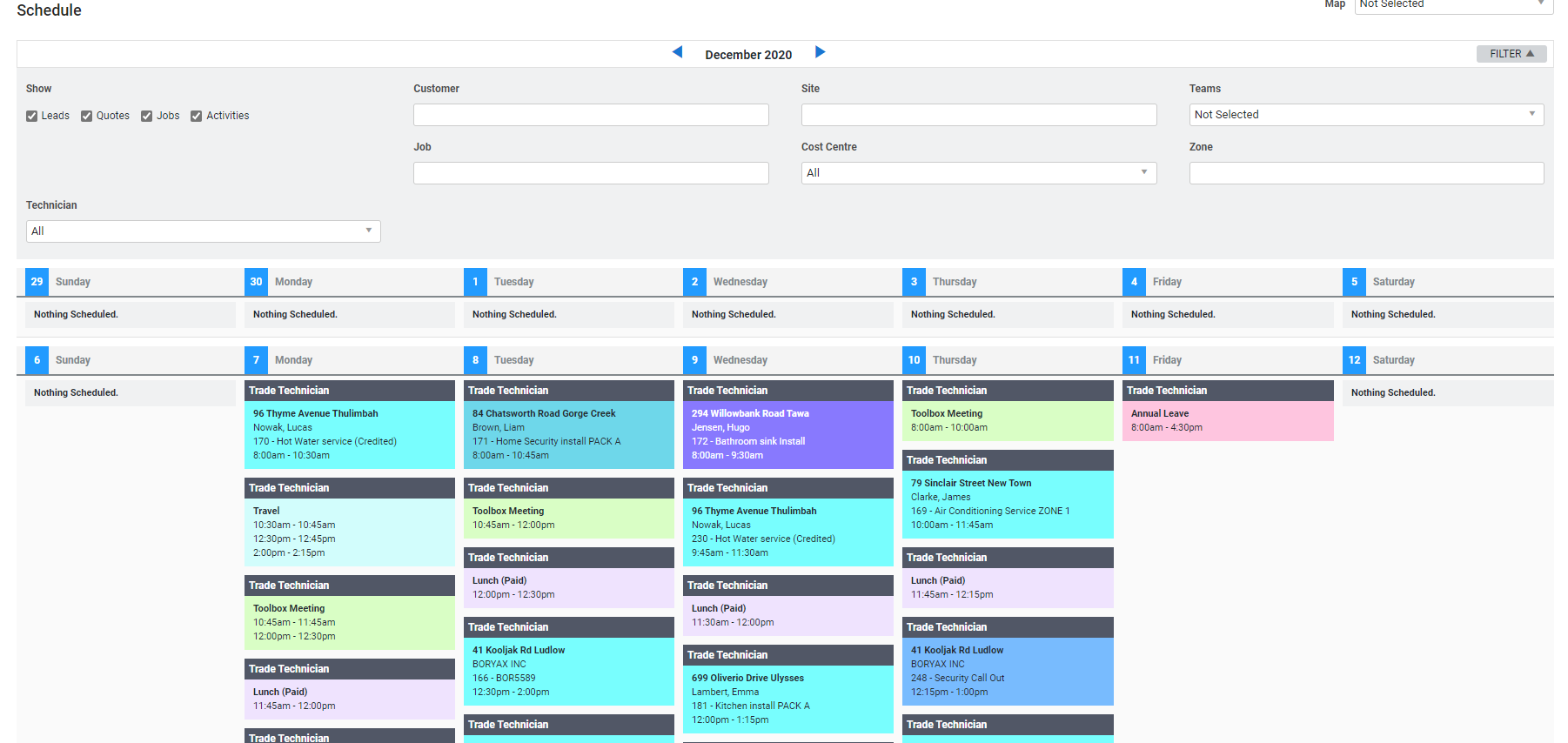This screenshot has height=743, width=1568.
Task: Open the Map dropdown at top
Action: click(x=1454, y=5)
